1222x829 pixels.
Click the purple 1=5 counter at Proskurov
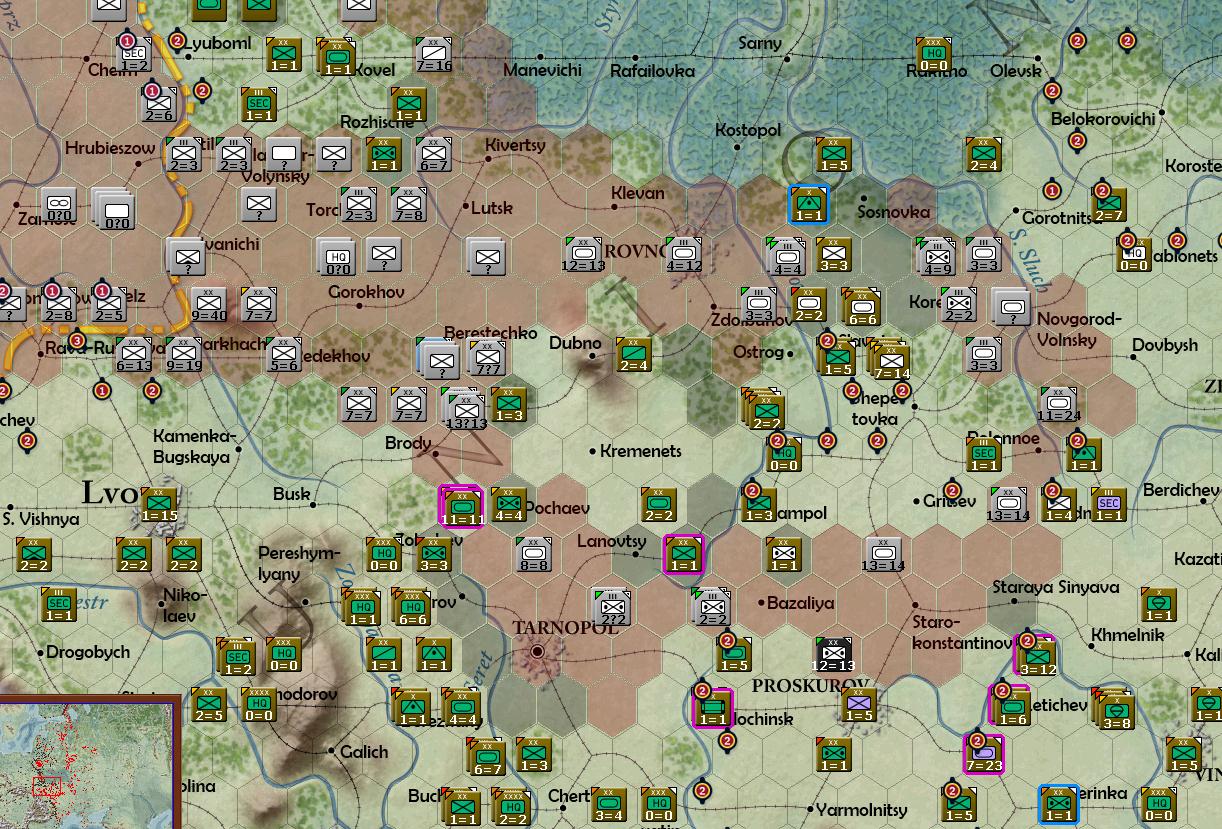pos(859,704)
